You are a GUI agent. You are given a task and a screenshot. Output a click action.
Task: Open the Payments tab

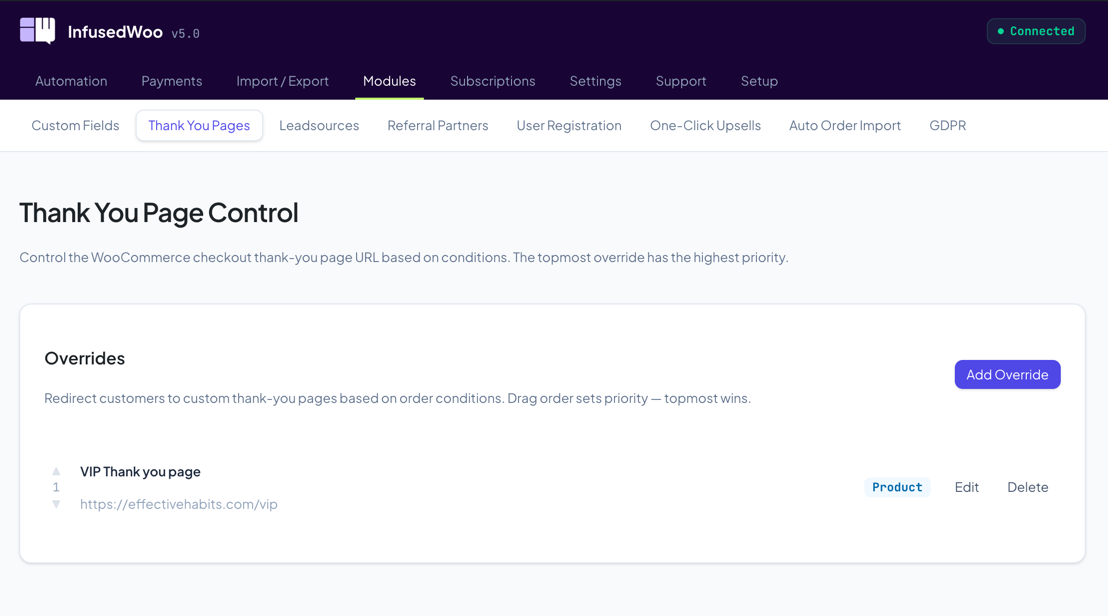click(171, 81)
